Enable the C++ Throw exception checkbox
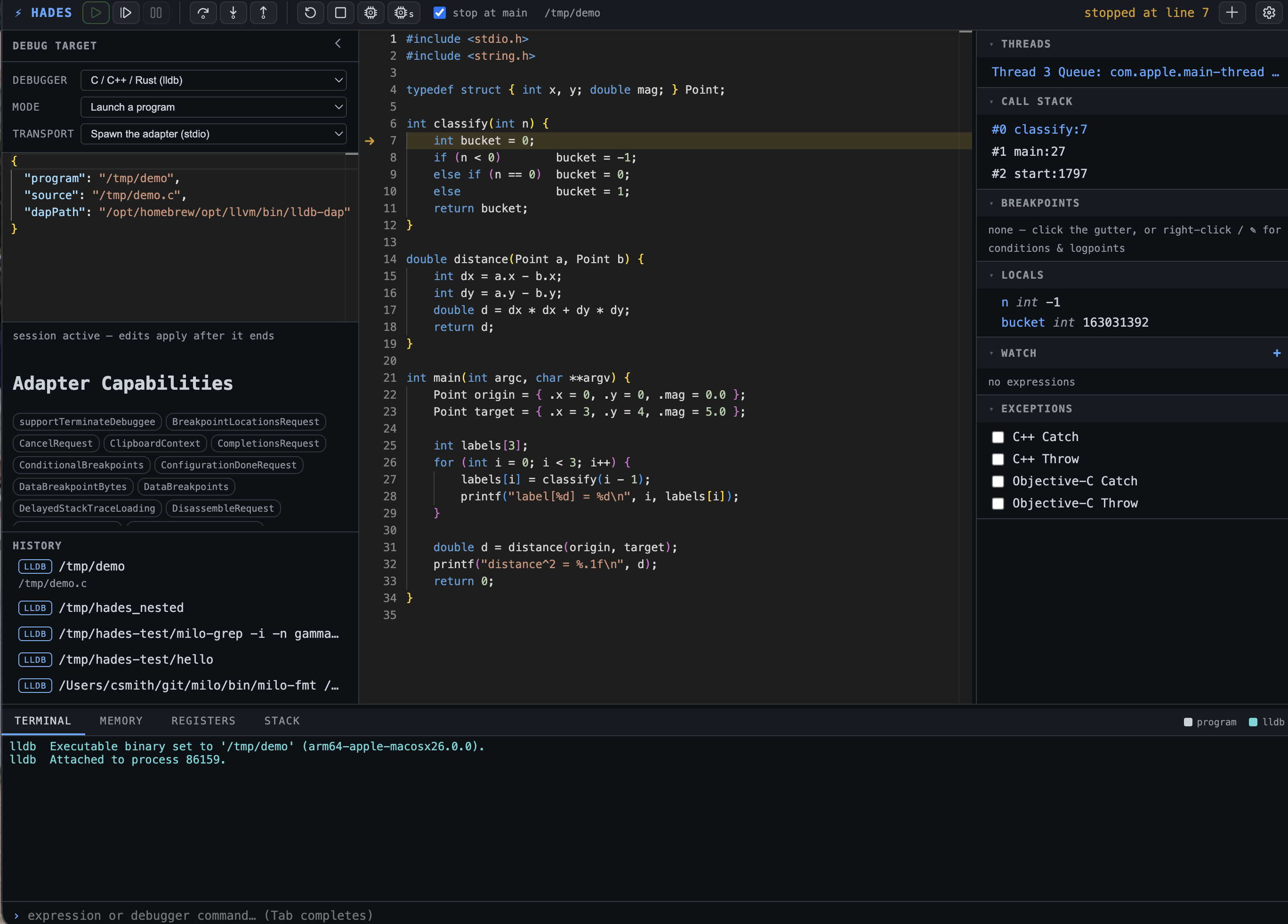This screenshot has width=1288, height=924. (998, 459)
